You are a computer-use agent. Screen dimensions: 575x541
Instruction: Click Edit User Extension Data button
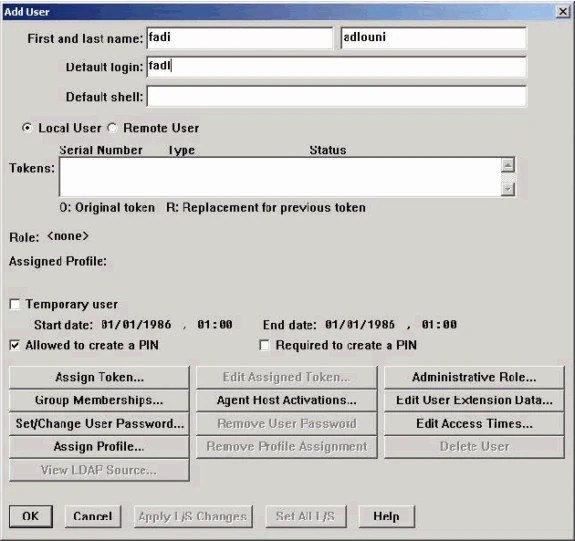point(474,400)
